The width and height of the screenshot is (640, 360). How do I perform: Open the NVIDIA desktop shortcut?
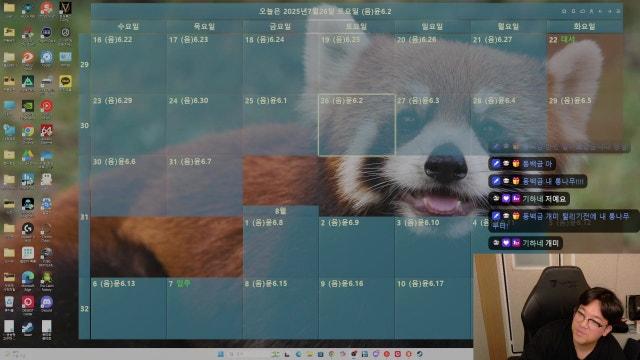(28, 107)
